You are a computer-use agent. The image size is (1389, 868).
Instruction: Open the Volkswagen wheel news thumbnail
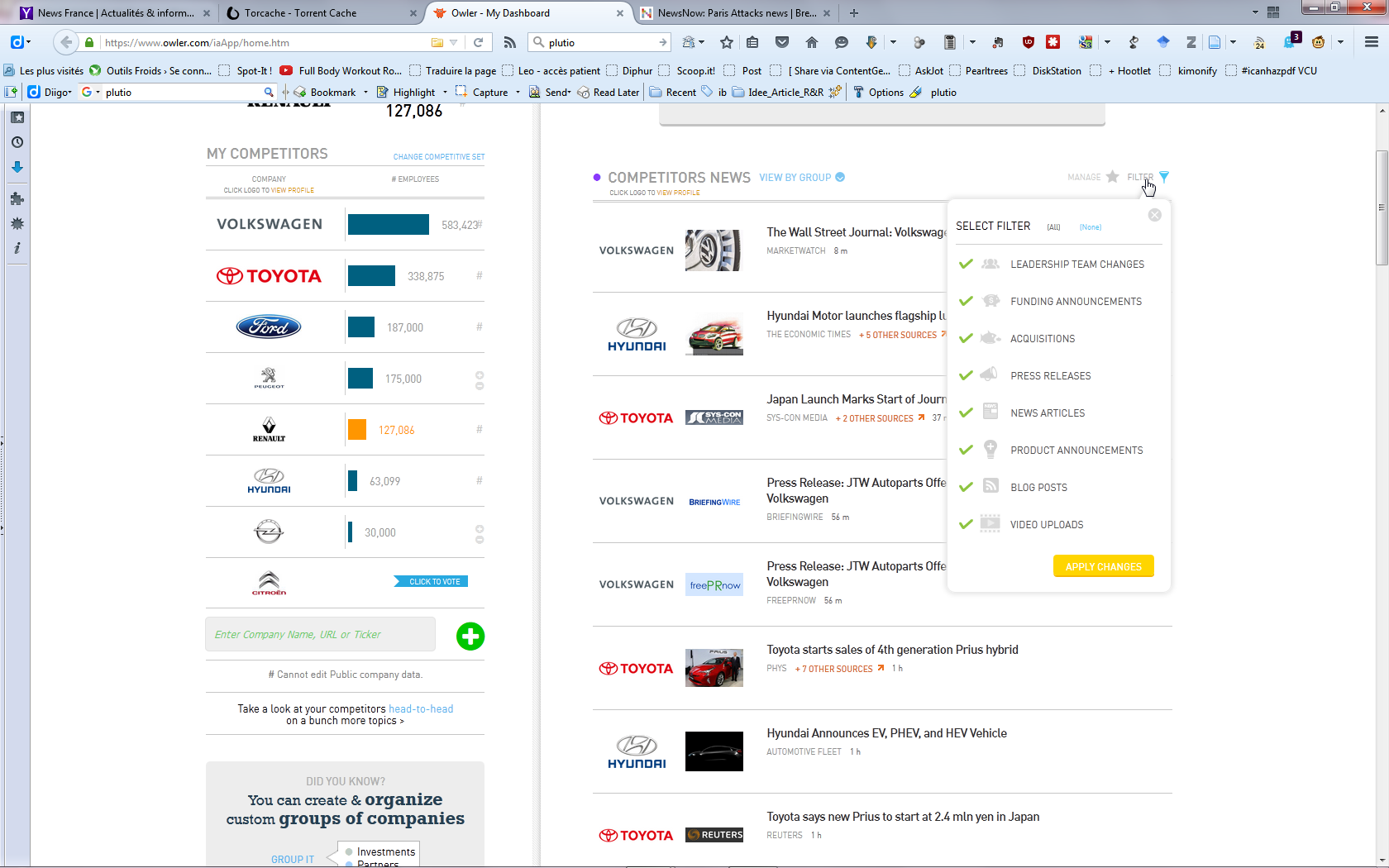714,250
